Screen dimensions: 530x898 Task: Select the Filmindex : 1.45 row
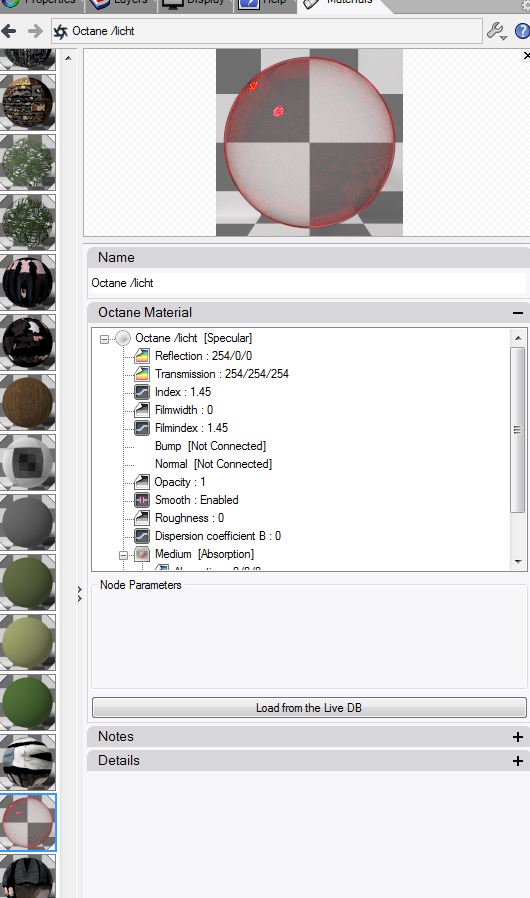pyautogui.click(x=191, y=428)
